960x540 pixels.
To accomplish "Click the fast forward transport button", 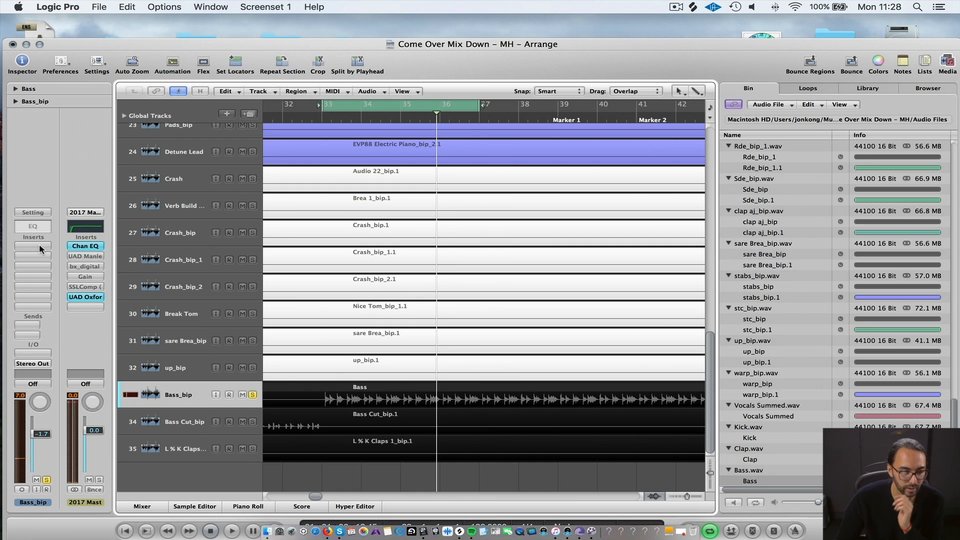I will coord(189,531).
